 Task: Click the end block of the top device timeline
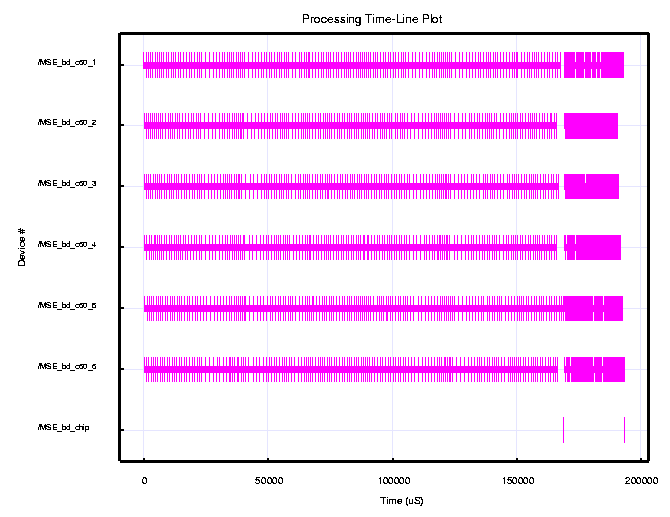594,65
